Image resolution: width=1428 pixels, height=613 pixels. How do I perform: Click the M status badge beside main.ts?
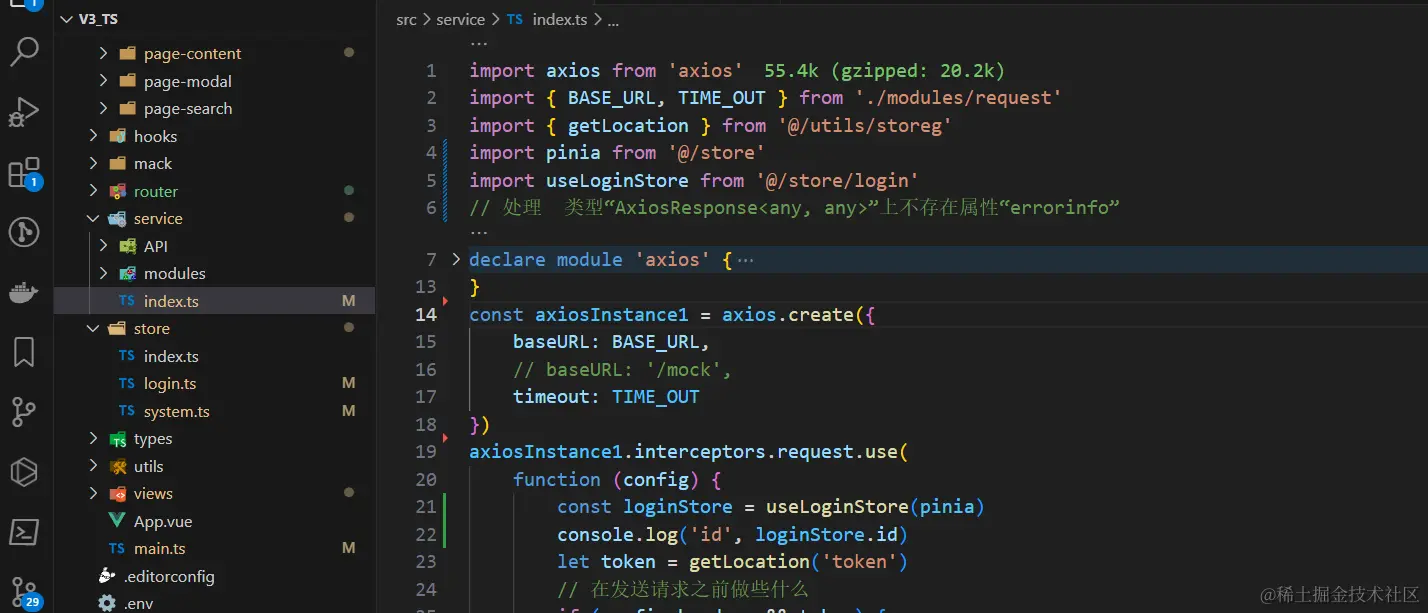(x=349, y=549)
